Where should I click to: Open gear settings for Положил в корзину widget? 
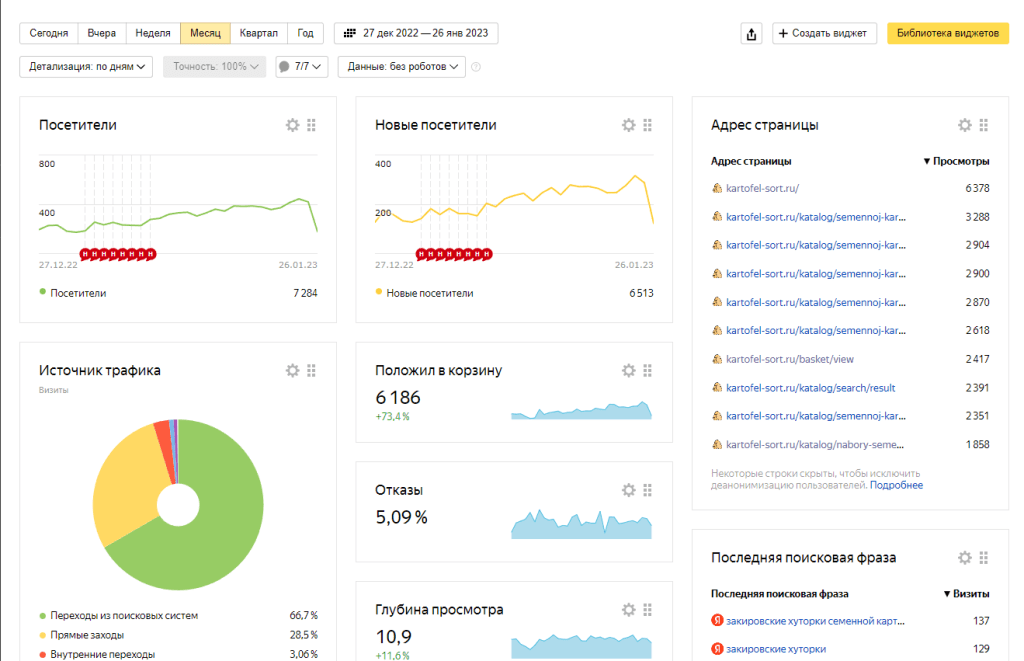point(628,370)
